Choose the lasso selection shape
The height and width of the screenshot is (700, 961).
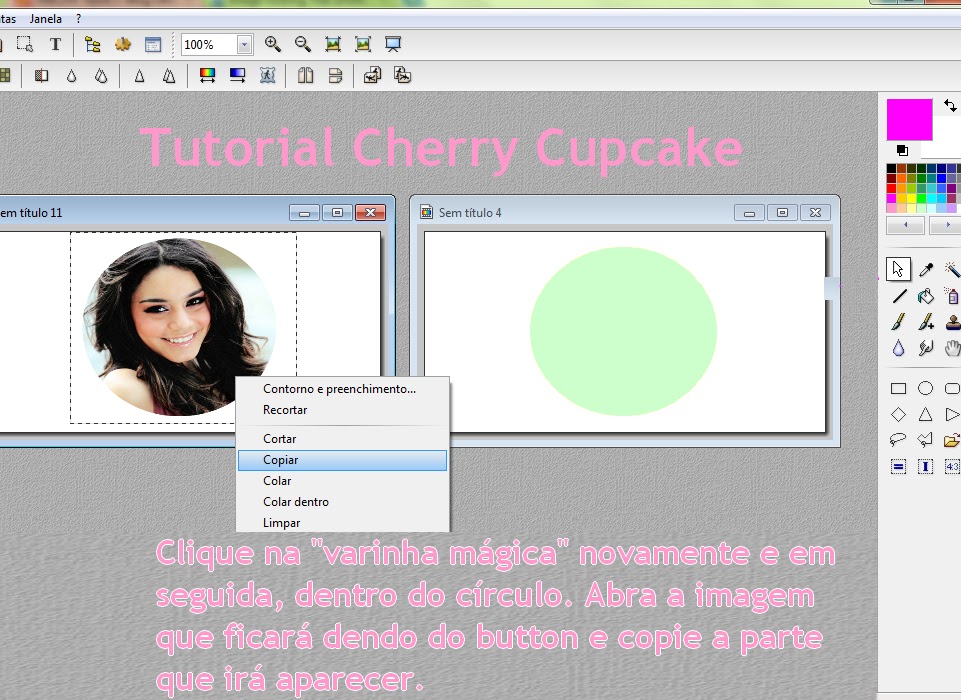898,439
